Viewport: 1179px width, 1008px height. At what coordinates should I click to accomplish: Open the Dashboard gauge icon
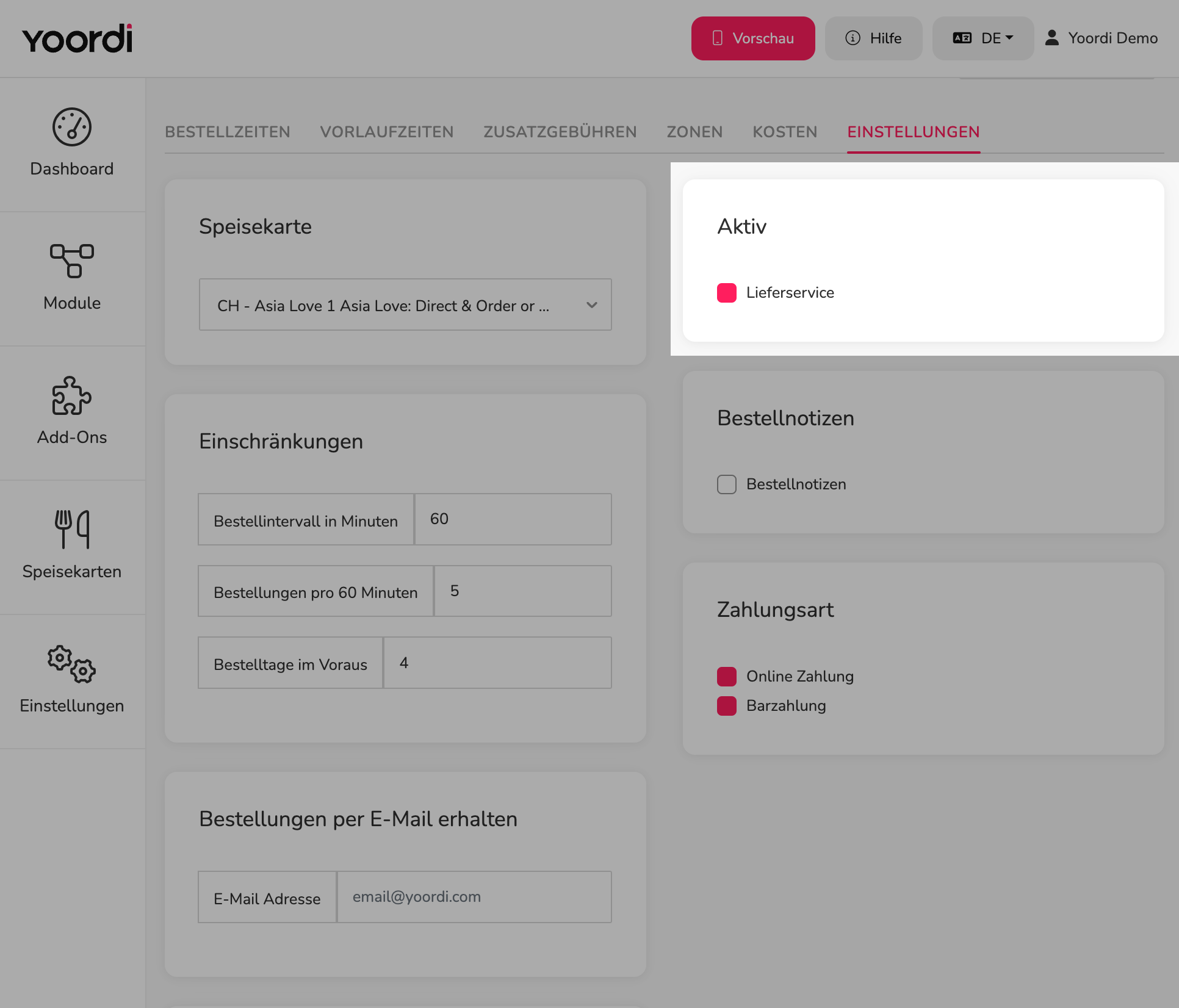coord(72,128)
